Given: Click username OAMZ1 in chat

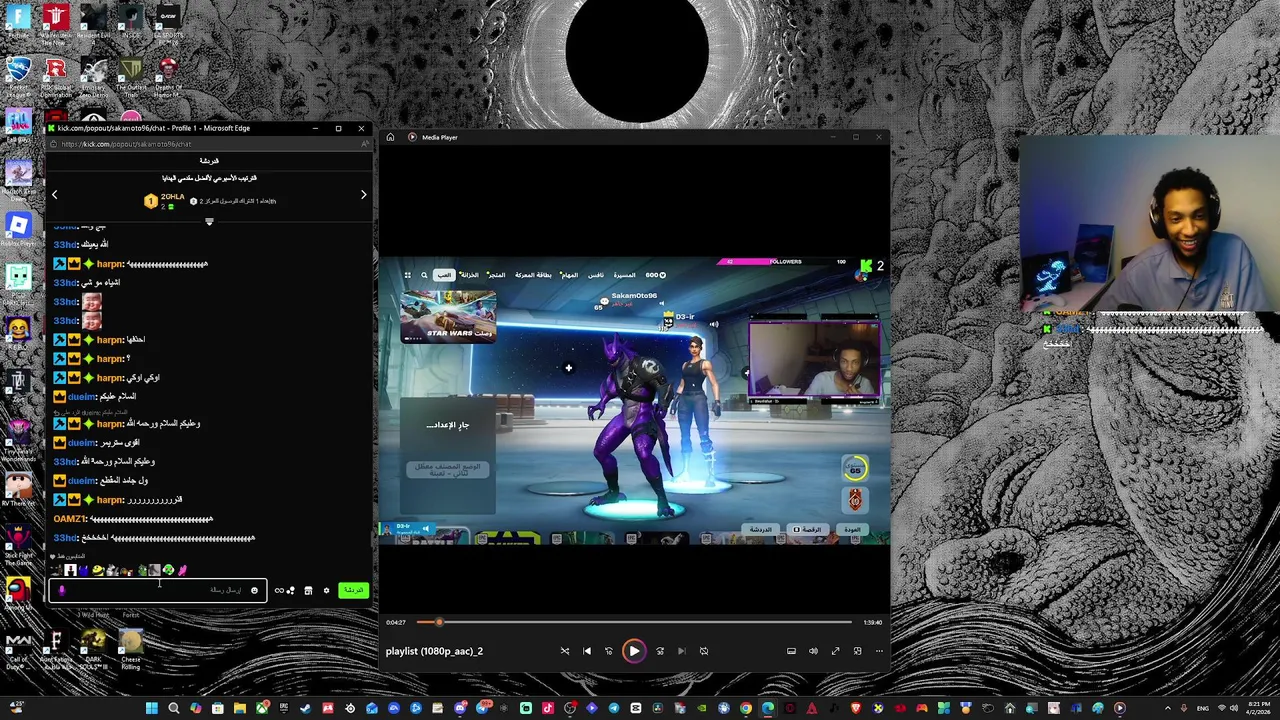Looking at the screenshot, I should point(70,519).
